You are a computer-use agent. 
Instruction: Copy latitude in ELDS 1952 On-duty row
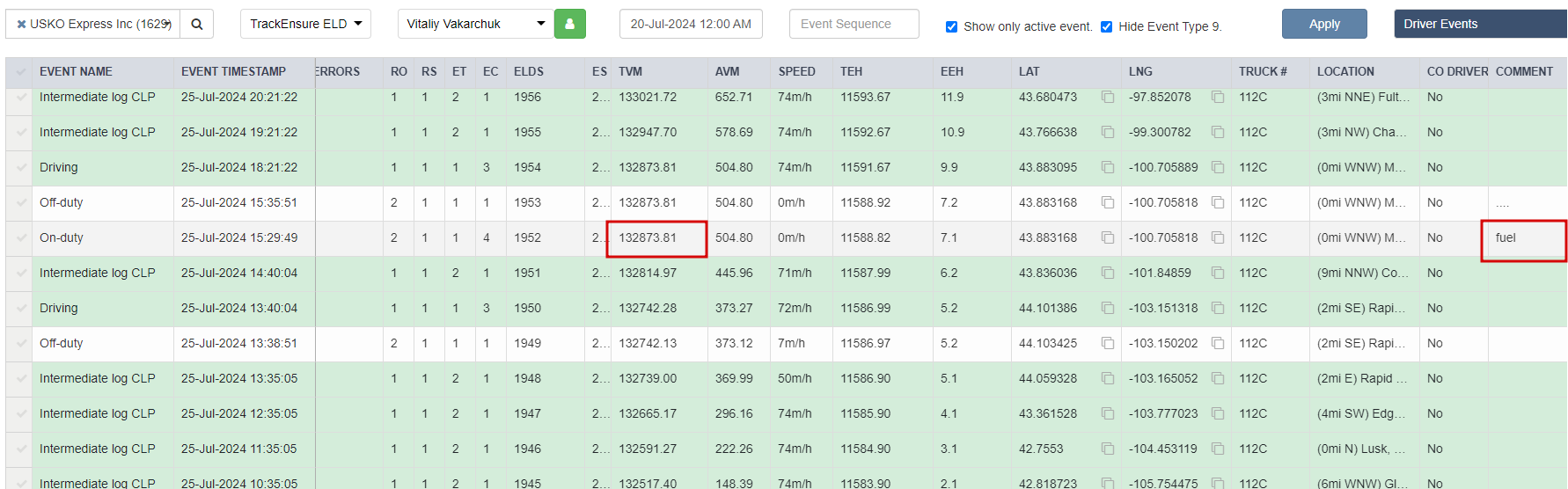click(x=1108, y=237)
